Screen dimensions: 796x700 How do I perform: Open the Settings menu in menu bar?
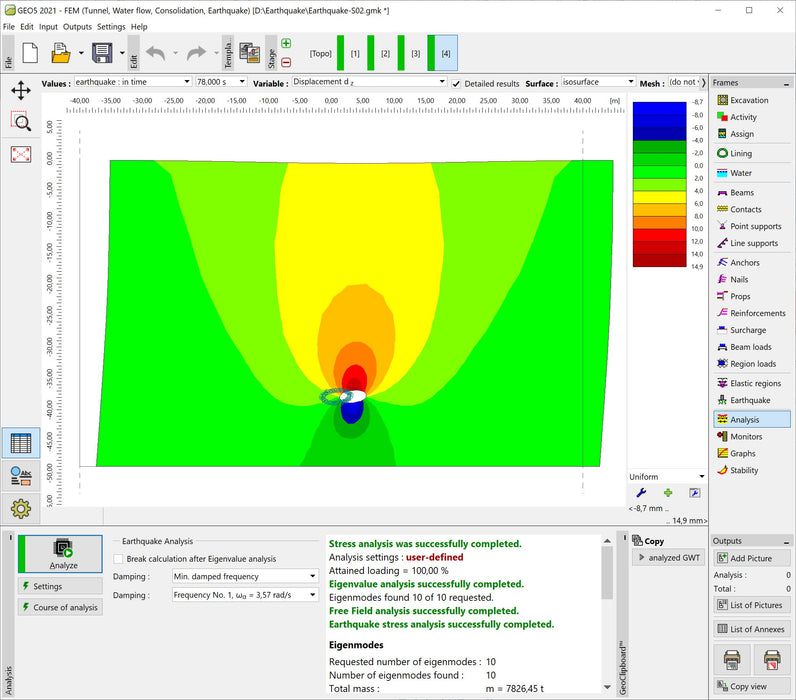pos(110,26)
